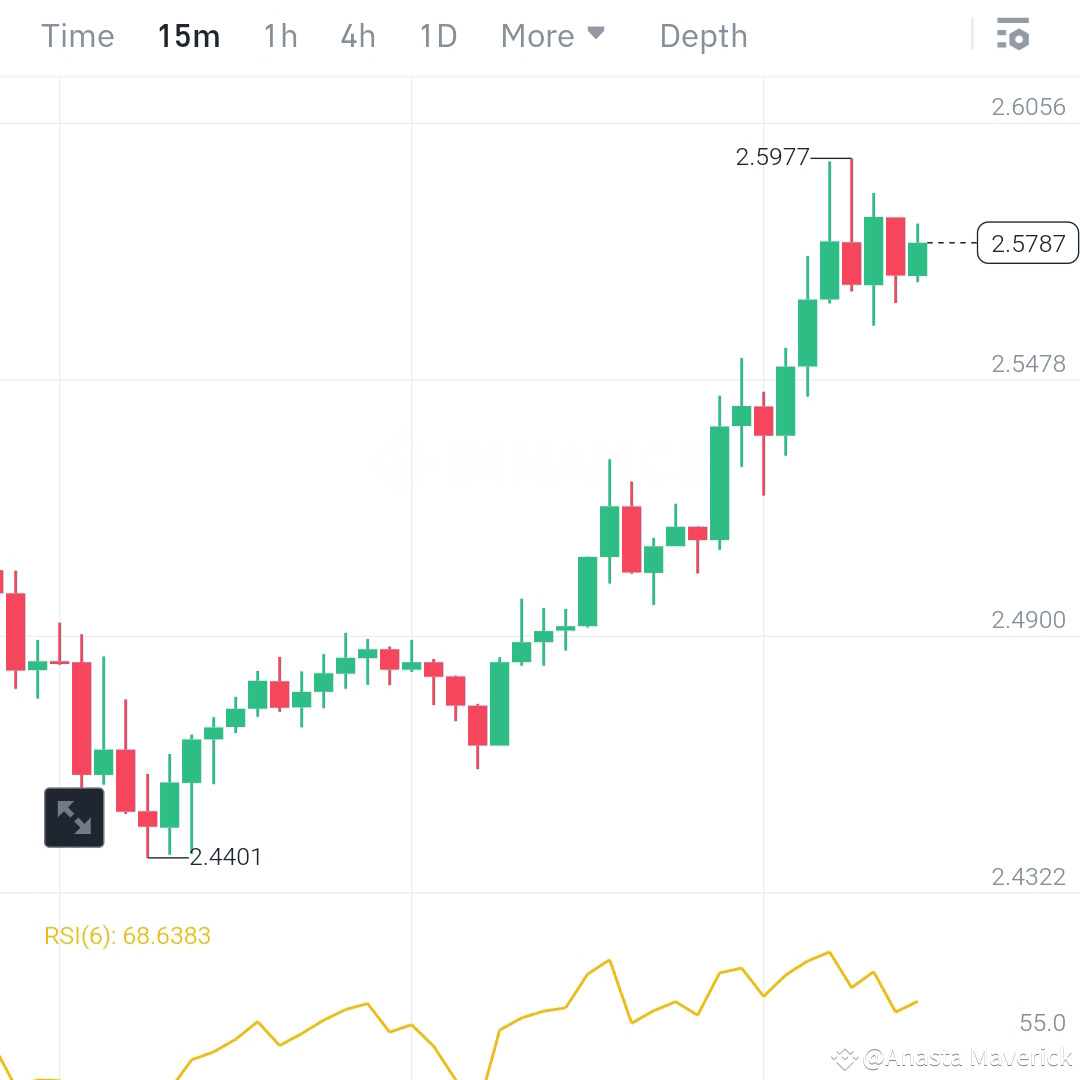Click the 2.6056 price axis value
The height and width of the screenshot is (1080, 1080).
1029,106
